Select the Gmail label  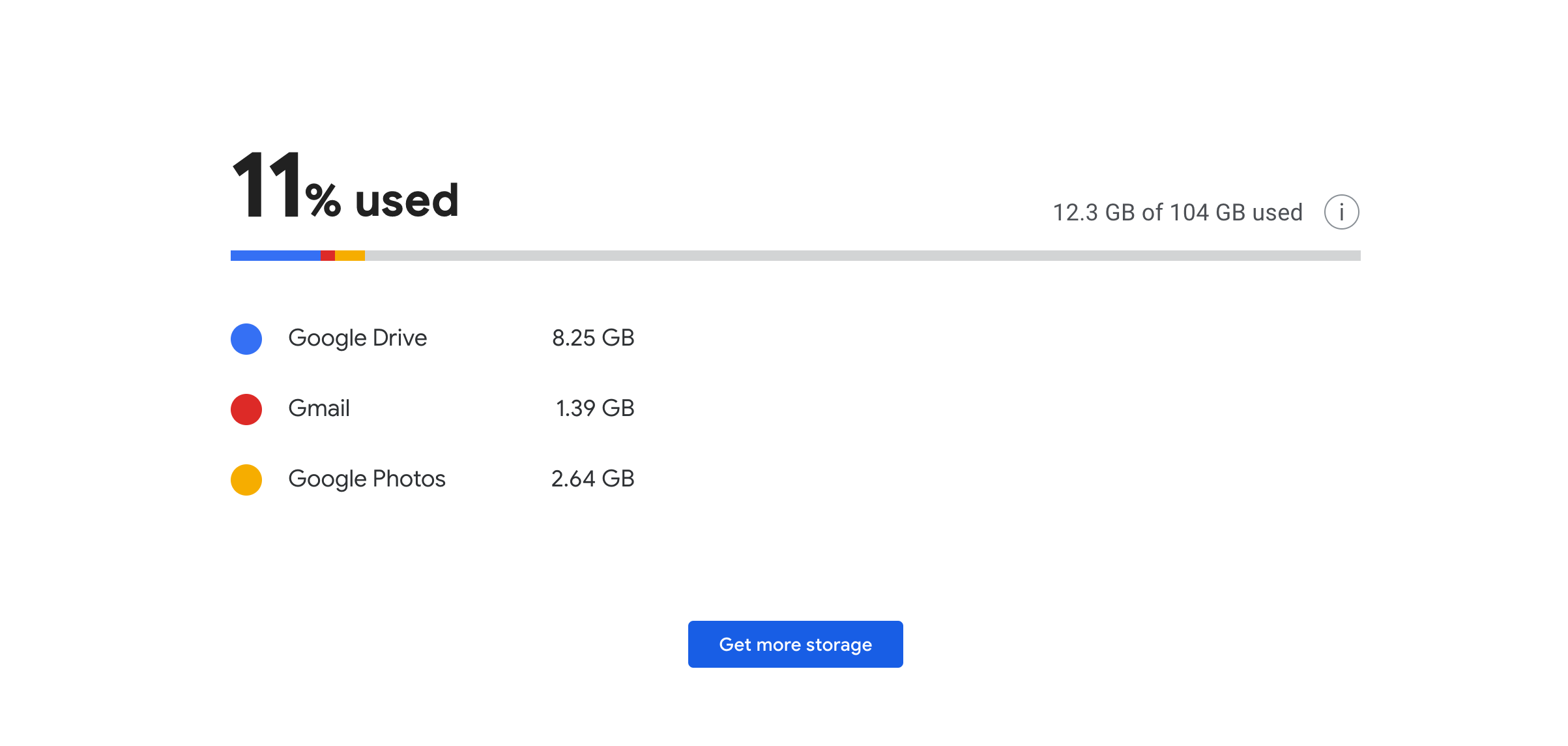[319, 408]
